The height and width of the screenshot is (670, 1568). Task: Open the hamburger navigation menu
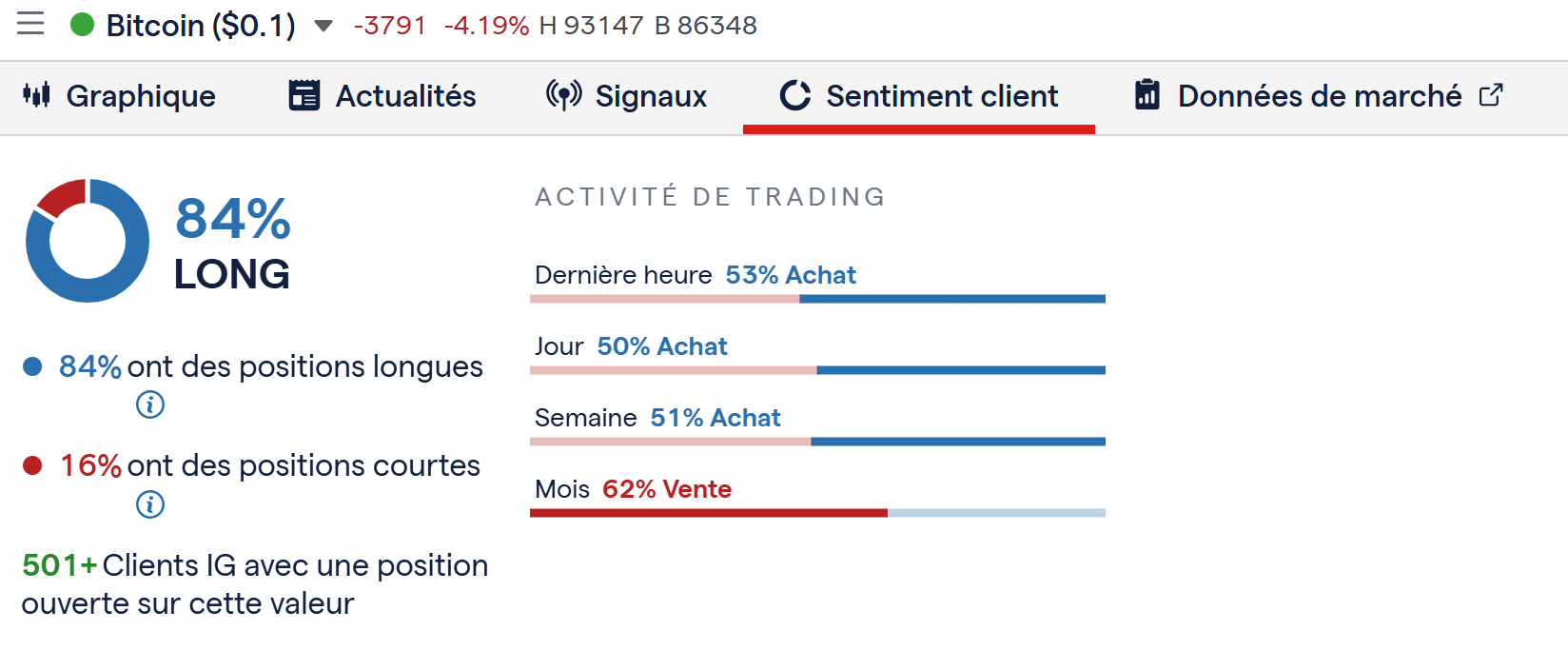click(29, 25)
